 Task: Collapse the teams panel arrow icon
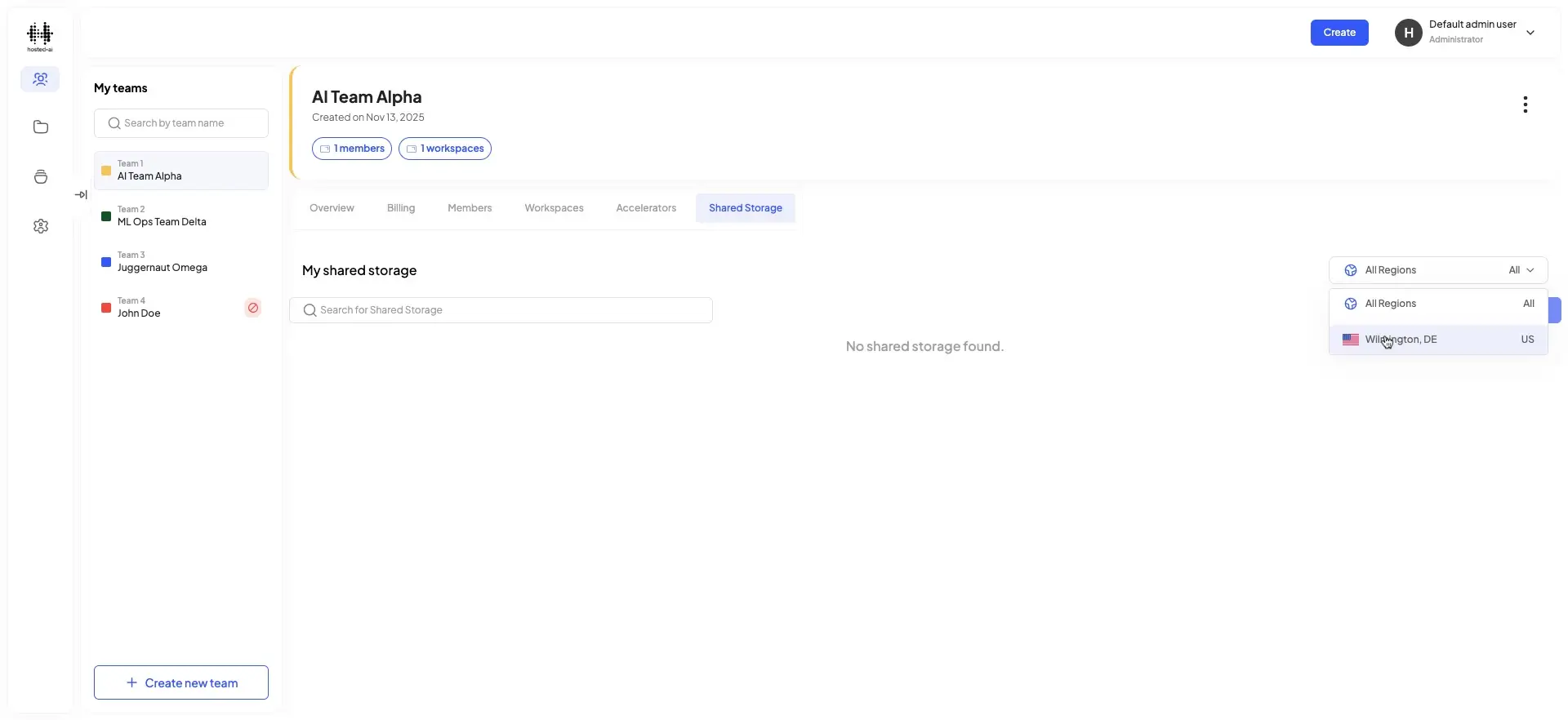pyautogui.click(x=81, y=194)
